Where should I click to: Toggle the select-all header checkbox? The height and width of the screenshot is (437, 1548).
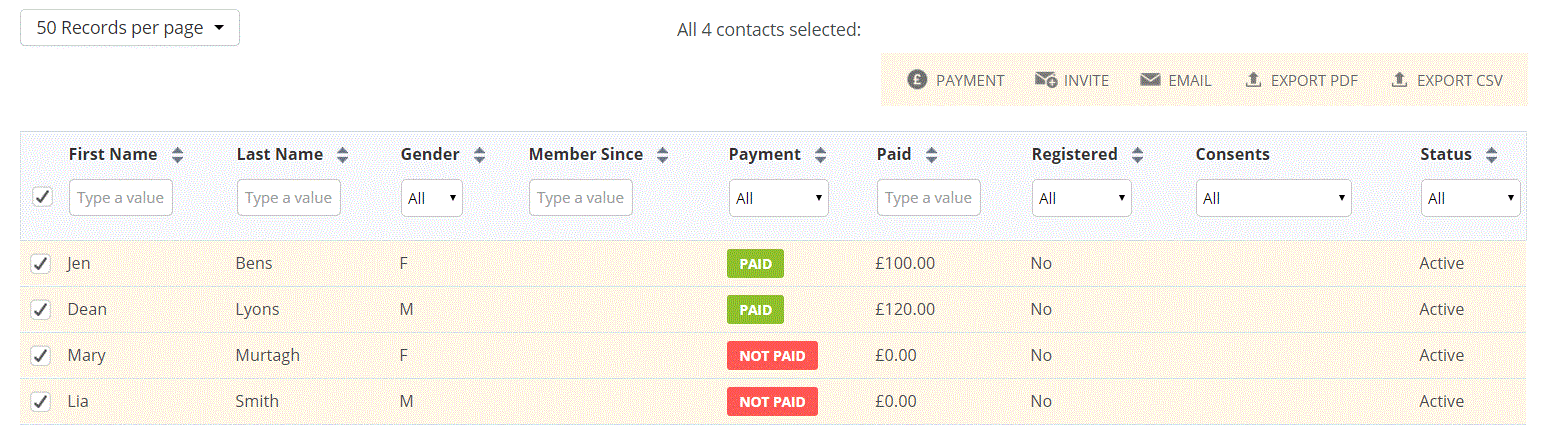point(42,197)
